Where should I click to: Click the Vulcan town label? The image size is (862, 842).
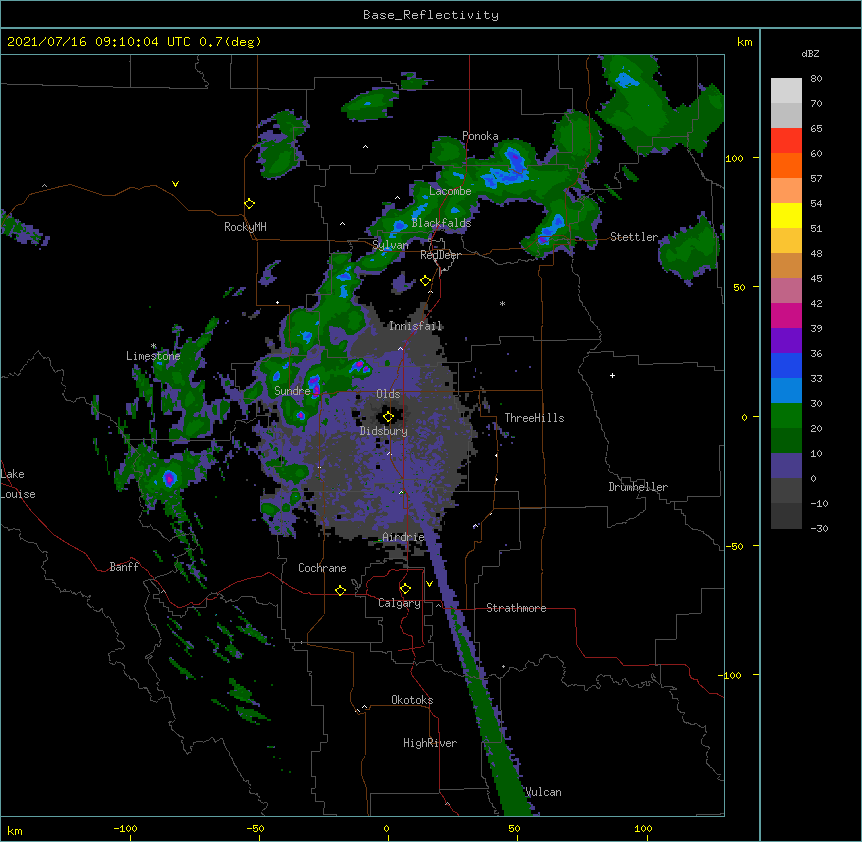pos(543,792)
